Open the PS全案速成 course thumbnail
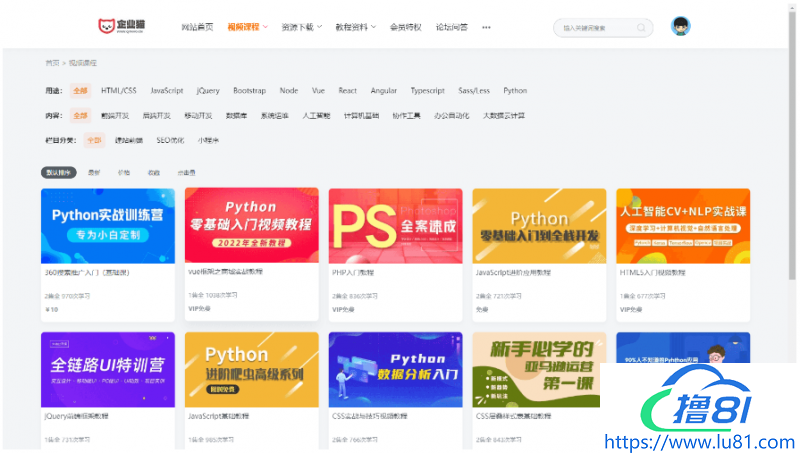Viewport: 800px width, 453px height. coord(395,225)
